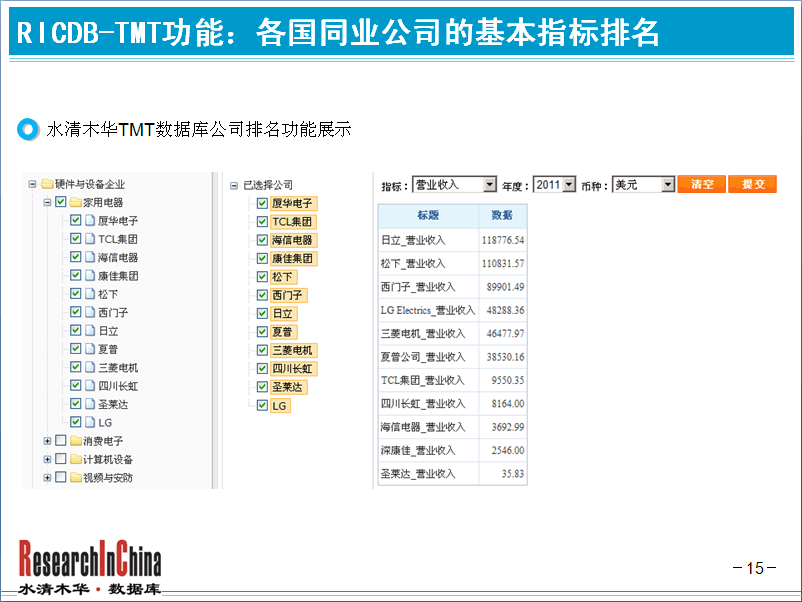
Task: Select 康佳集团 label in selected companies
Action: pos(294,259)
